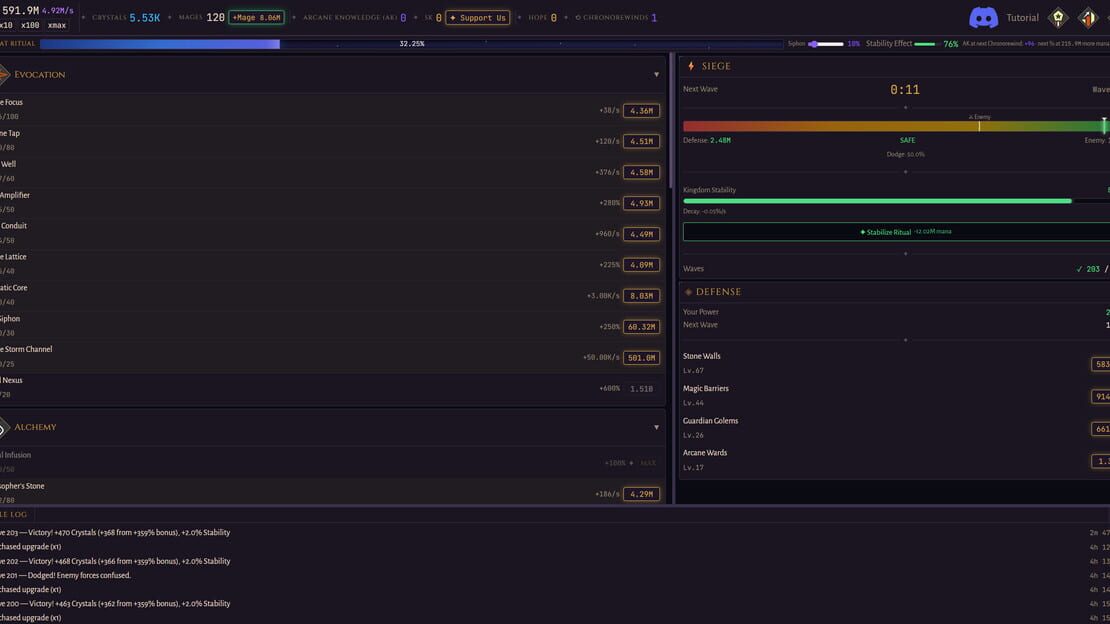
Task: Click the Stone Walls defense label
Action: tap(702, 356)
